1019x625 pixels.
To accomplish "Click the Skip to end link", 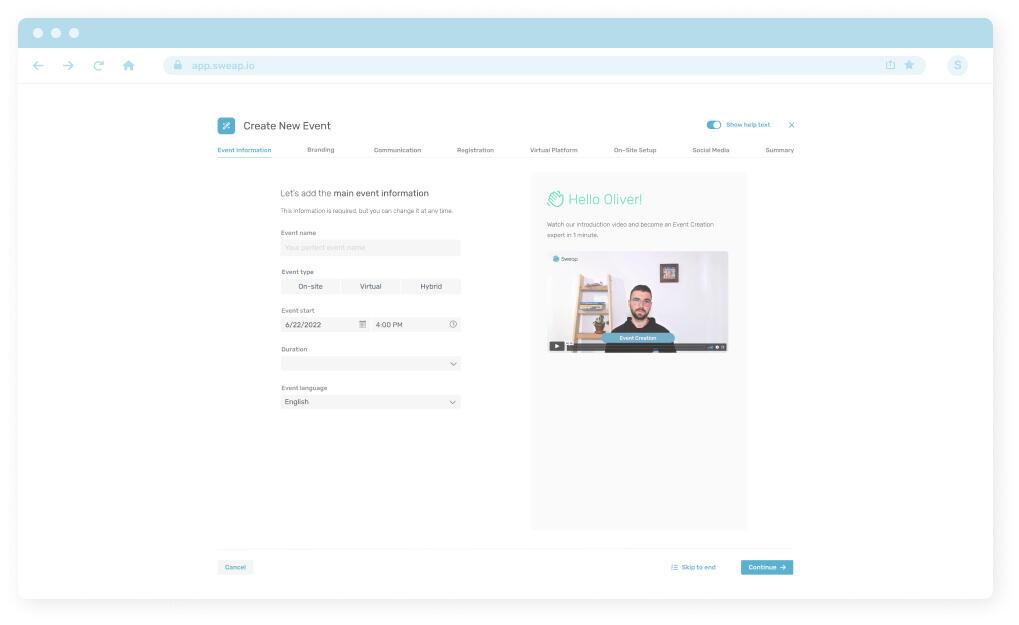I will point(693,567).
